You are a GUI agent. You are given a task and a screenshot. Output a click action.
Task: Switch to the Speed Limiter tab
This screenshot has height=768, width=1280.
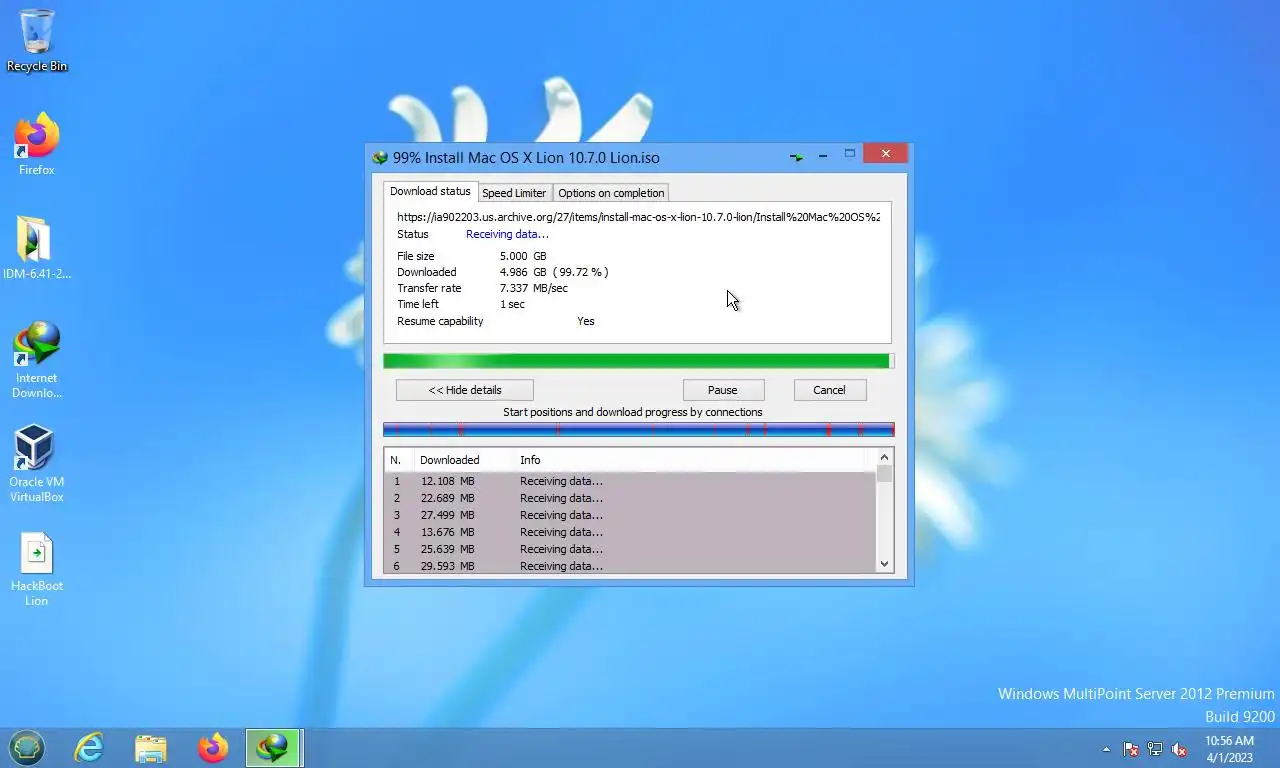coord(514,193)
